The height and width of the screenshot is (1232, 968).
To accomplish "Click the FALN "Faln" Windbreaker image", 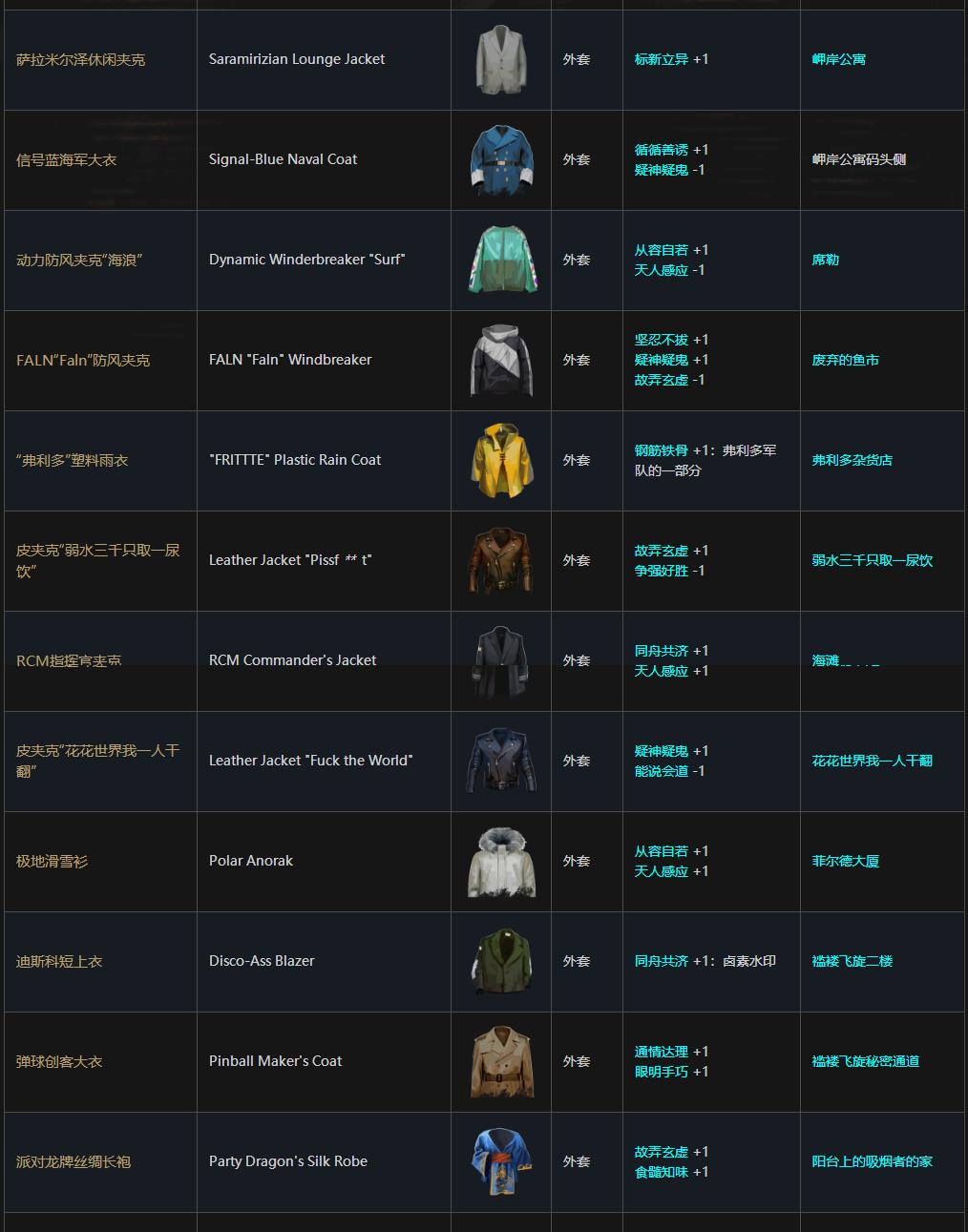I will click(x=501, y=361).
